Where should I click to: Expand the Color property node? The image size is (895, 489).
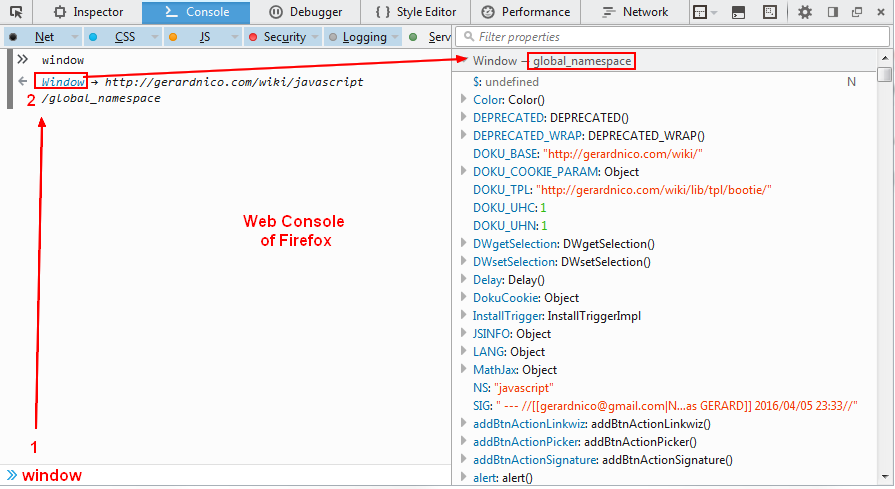click(x=463, y=100)
